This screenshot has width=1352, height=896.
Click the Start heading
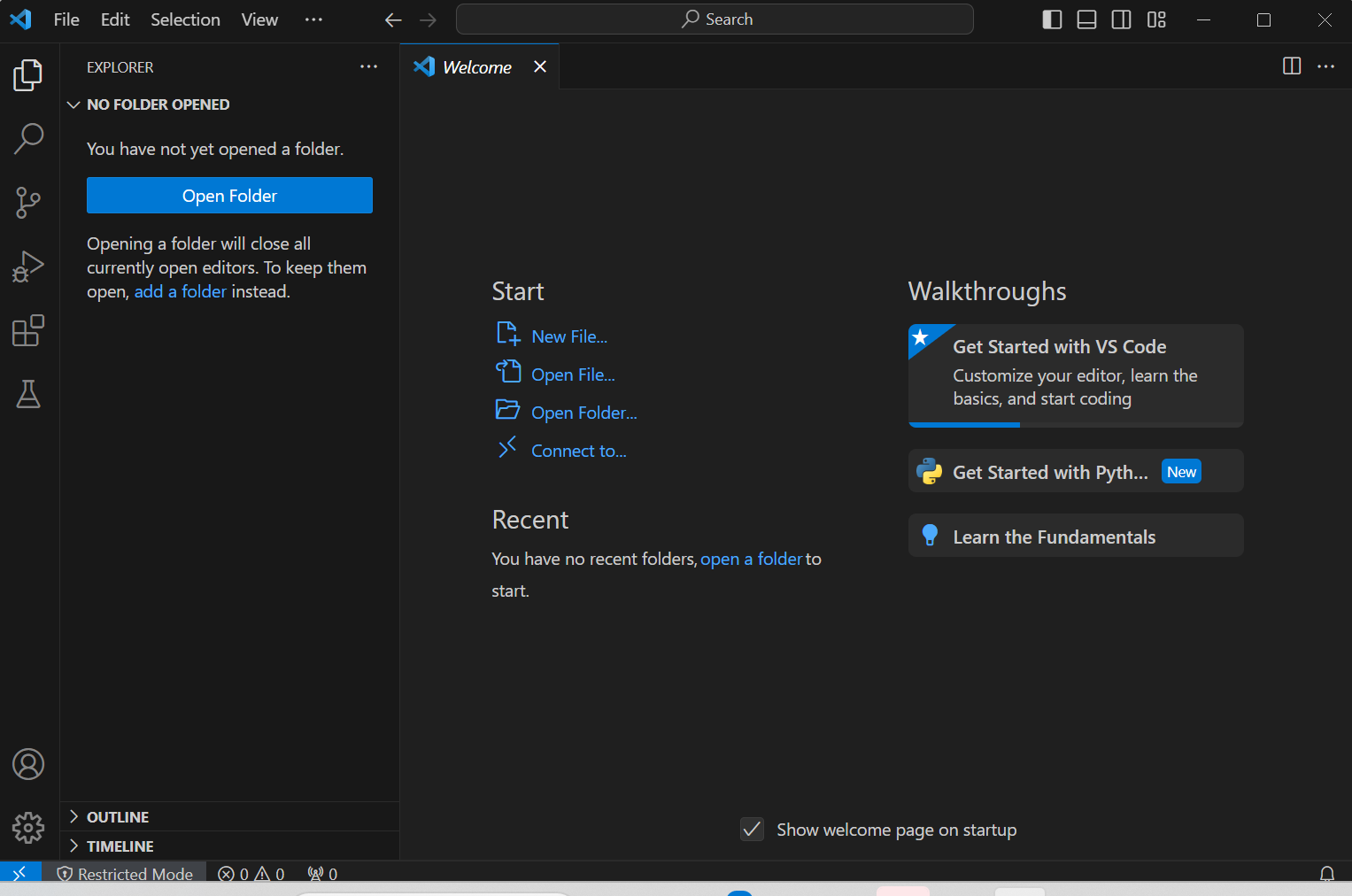[x=518, y=291]
